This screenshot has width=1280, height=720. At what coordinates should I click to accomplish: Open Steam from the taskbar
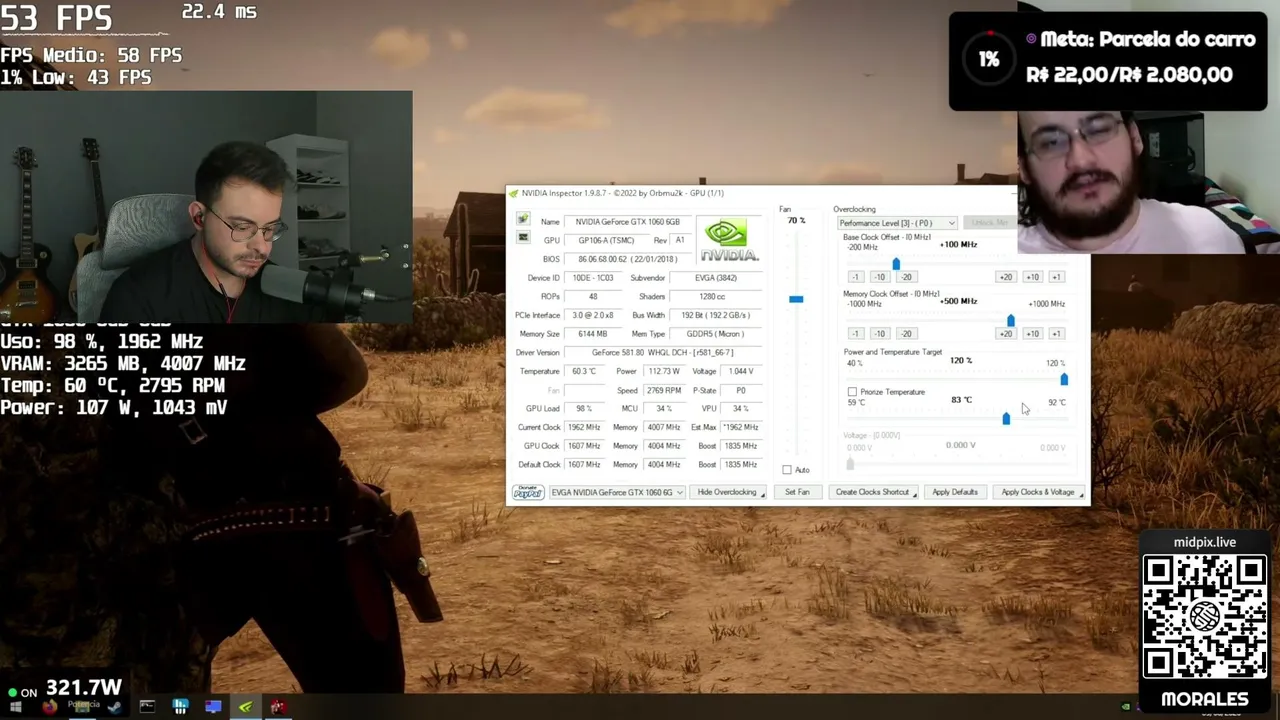[x=114, y=708]
